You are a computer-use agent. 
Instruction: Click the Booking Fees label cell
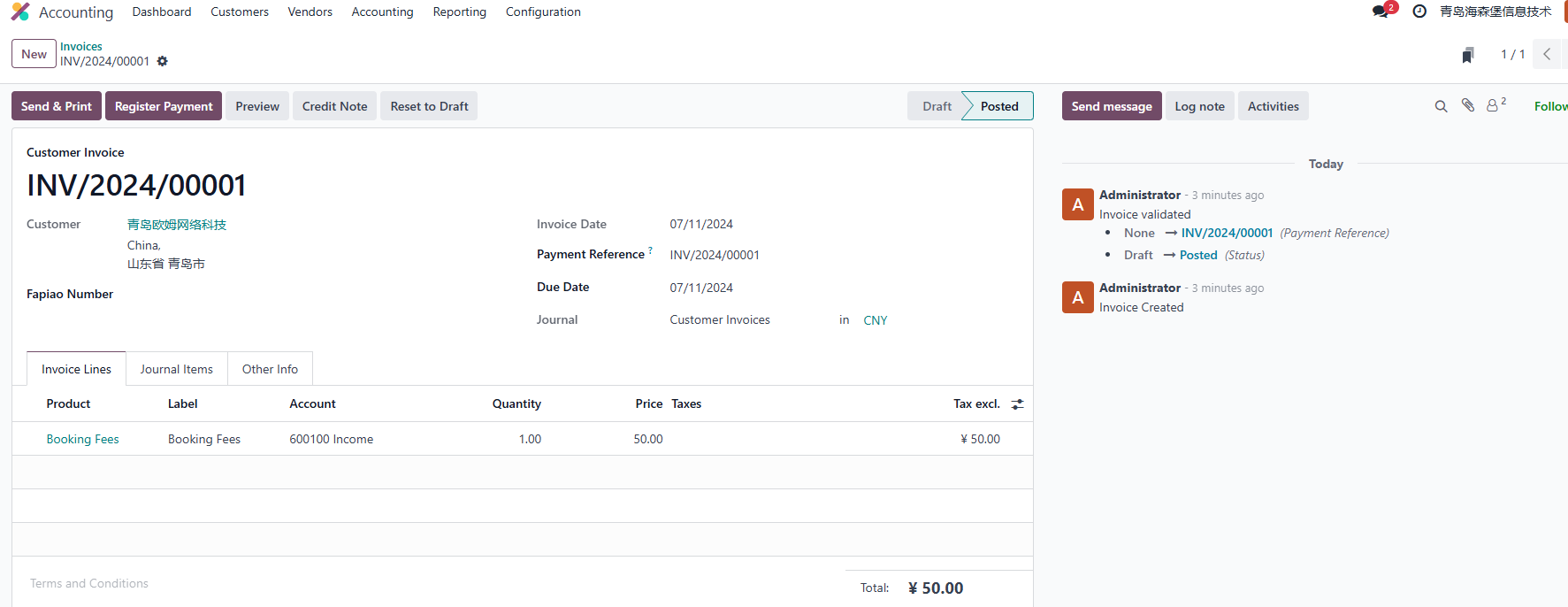pyautogui.click(x=204, y=439)
